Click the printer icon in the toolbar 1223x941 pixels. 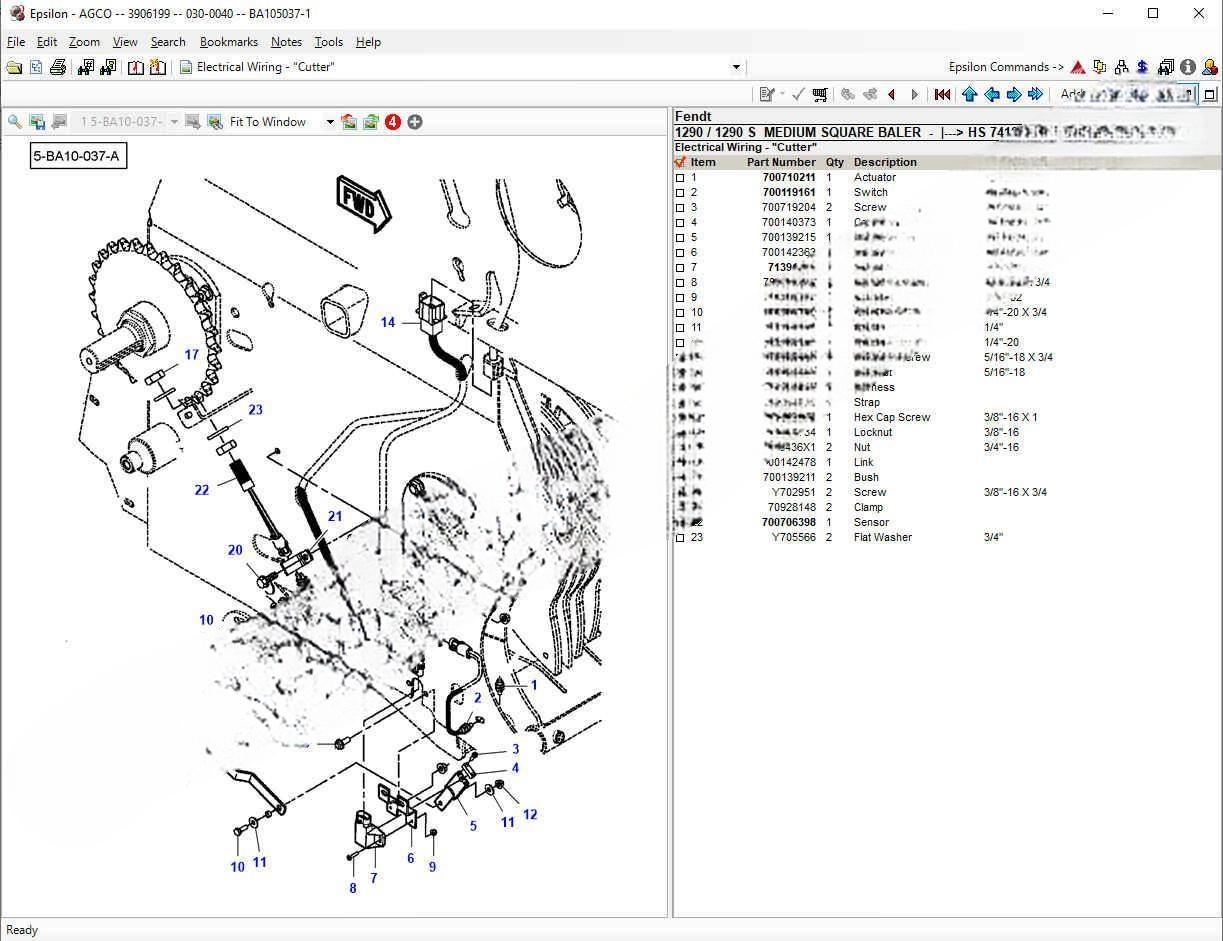point(58,67)
